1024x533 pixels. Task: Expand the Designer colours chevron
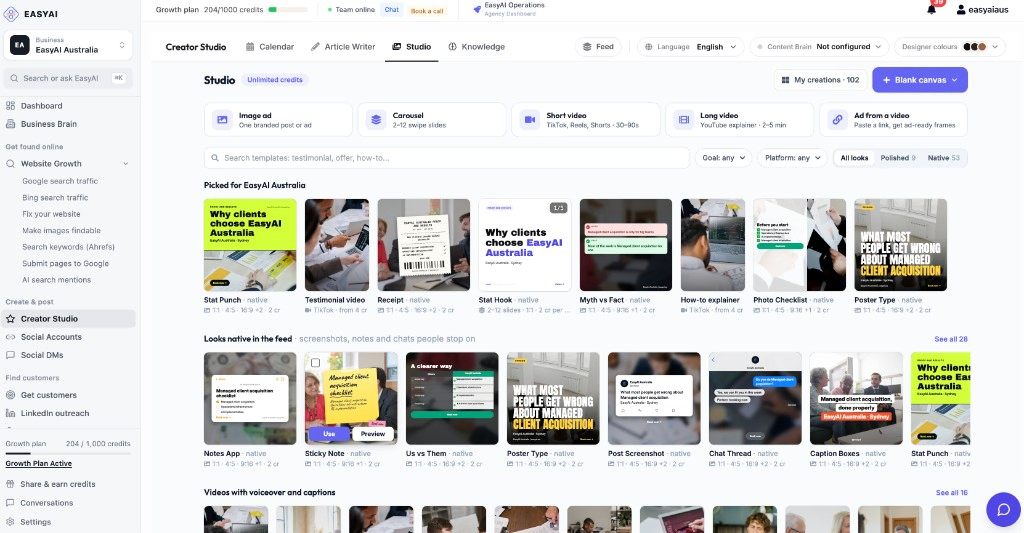coord(995,47)
